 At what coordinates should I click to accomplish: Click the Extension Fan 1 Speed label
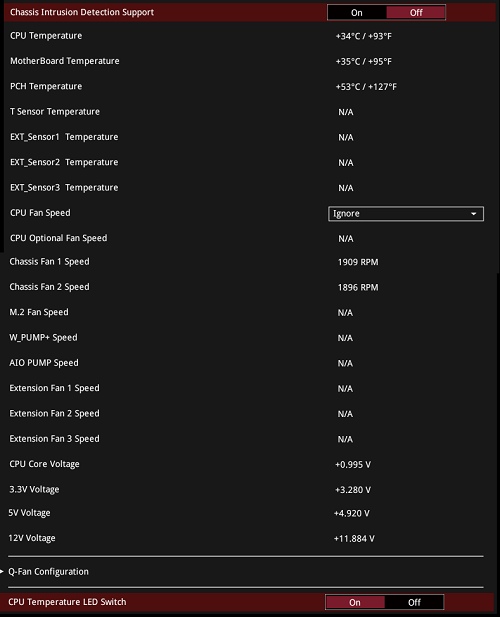pos(54,388)
